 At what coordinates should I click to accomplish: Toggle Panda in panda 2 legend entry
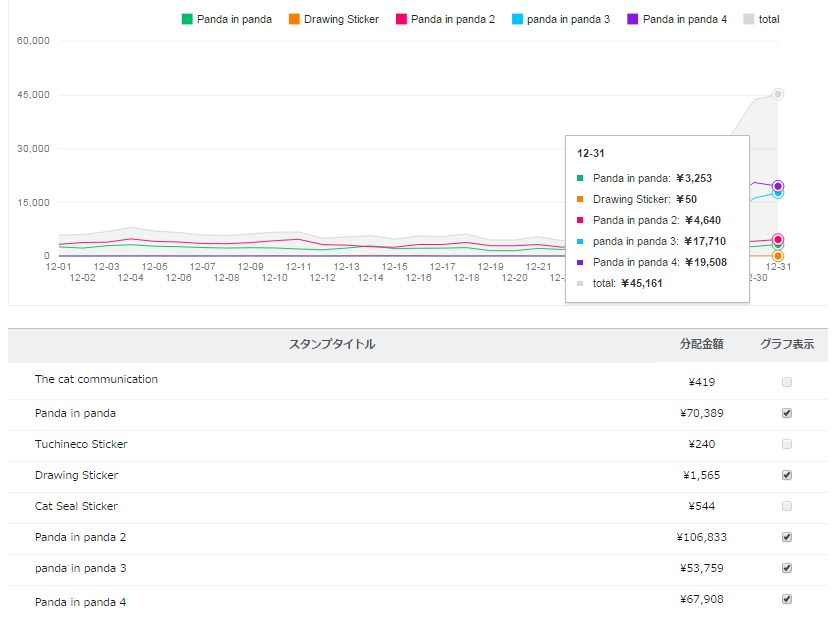tap(445, 19)
